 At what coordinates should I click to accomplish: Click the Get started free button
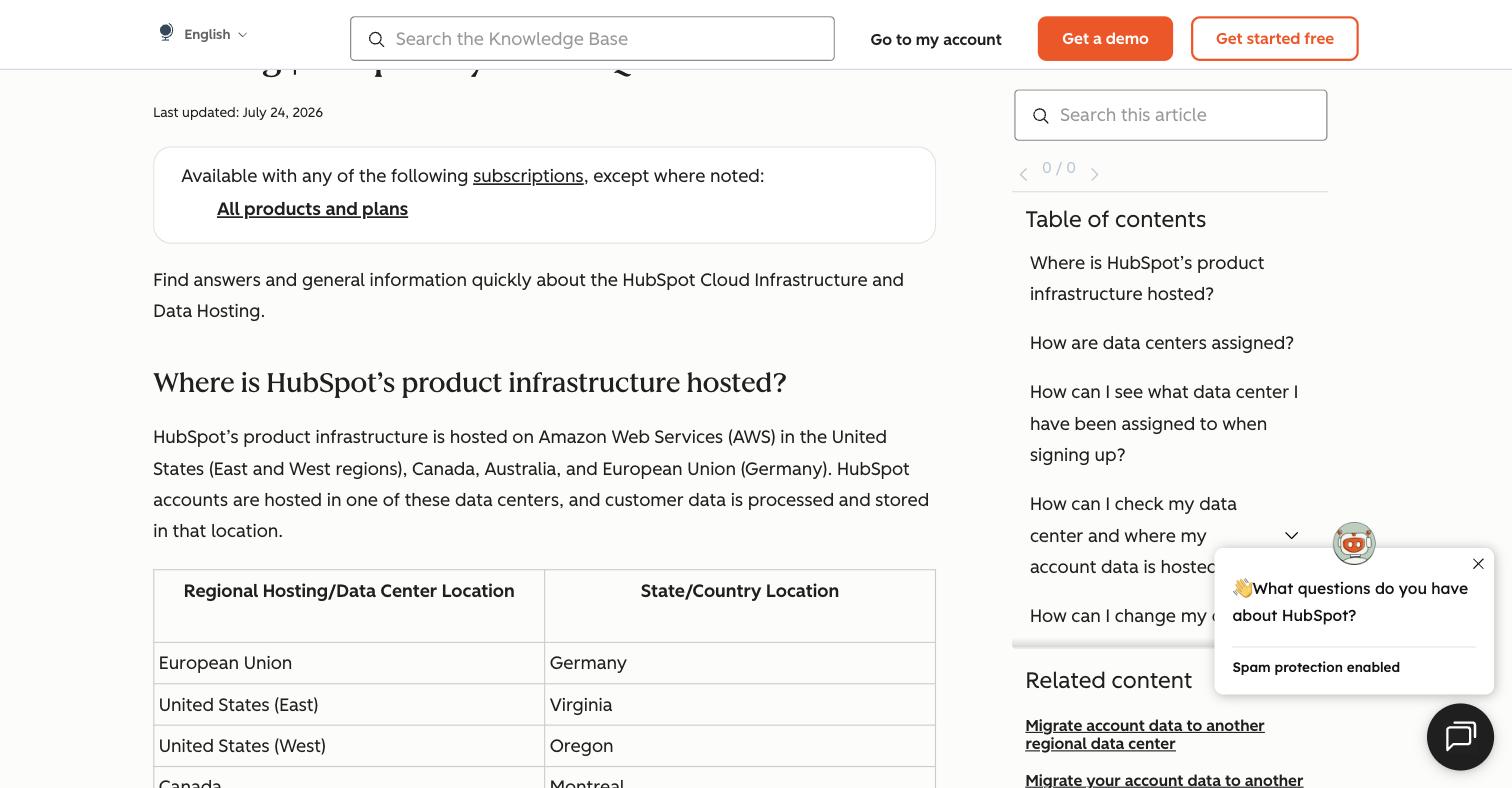(1274, 39)
